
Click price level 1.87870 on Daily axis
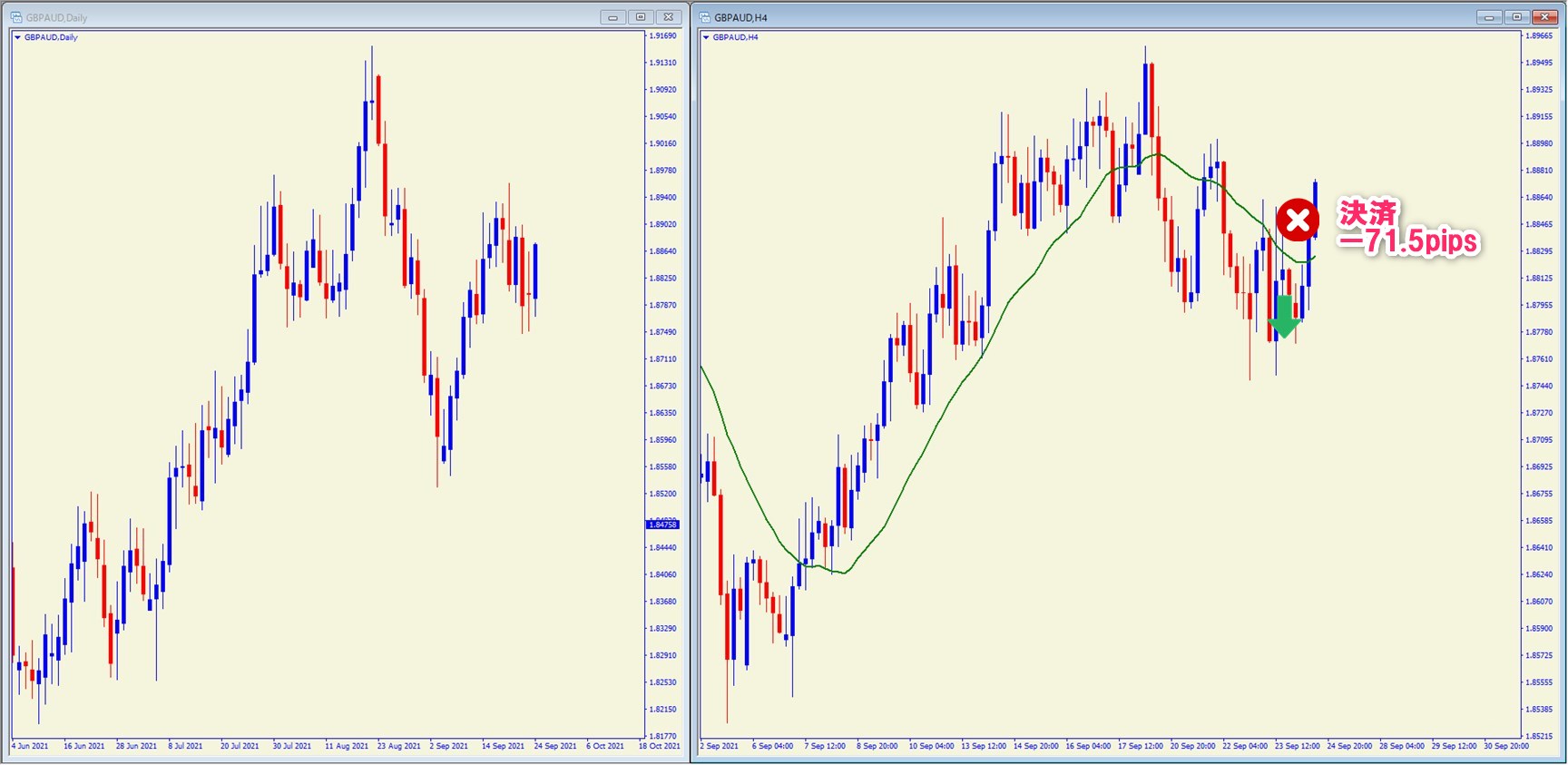663,306
